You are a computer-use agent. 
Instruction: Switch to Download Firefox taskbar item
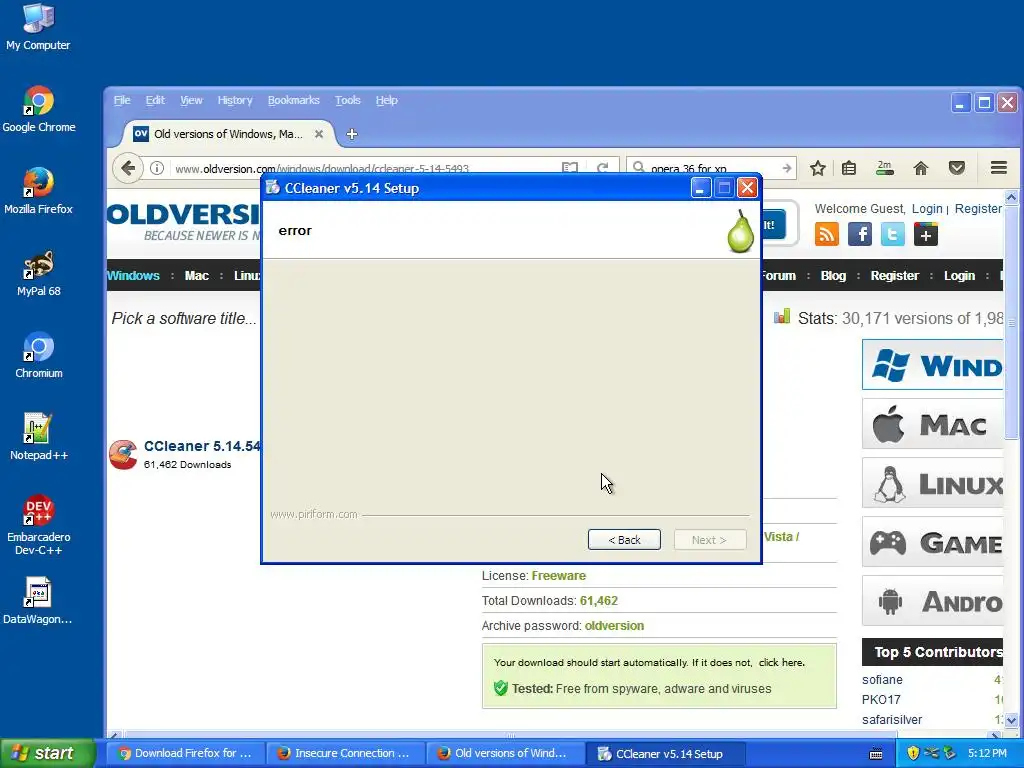click(x=185, y=753)
